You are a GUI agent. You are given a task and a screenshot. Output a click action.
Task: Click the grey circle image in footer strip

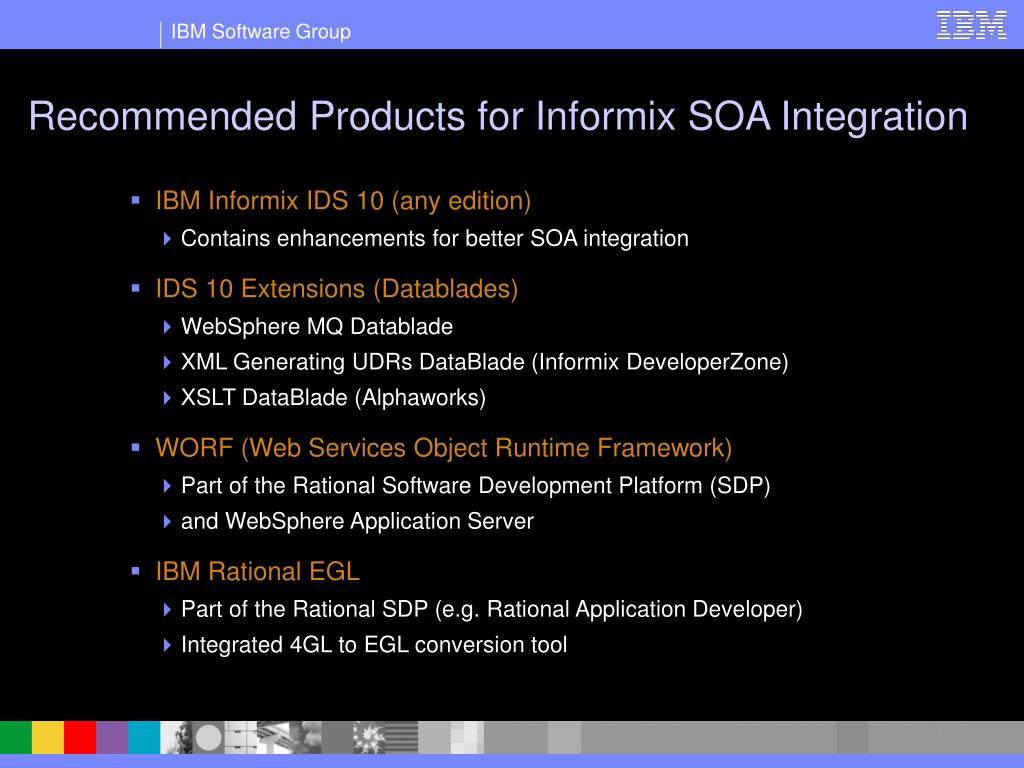click(x=208, y=737)
